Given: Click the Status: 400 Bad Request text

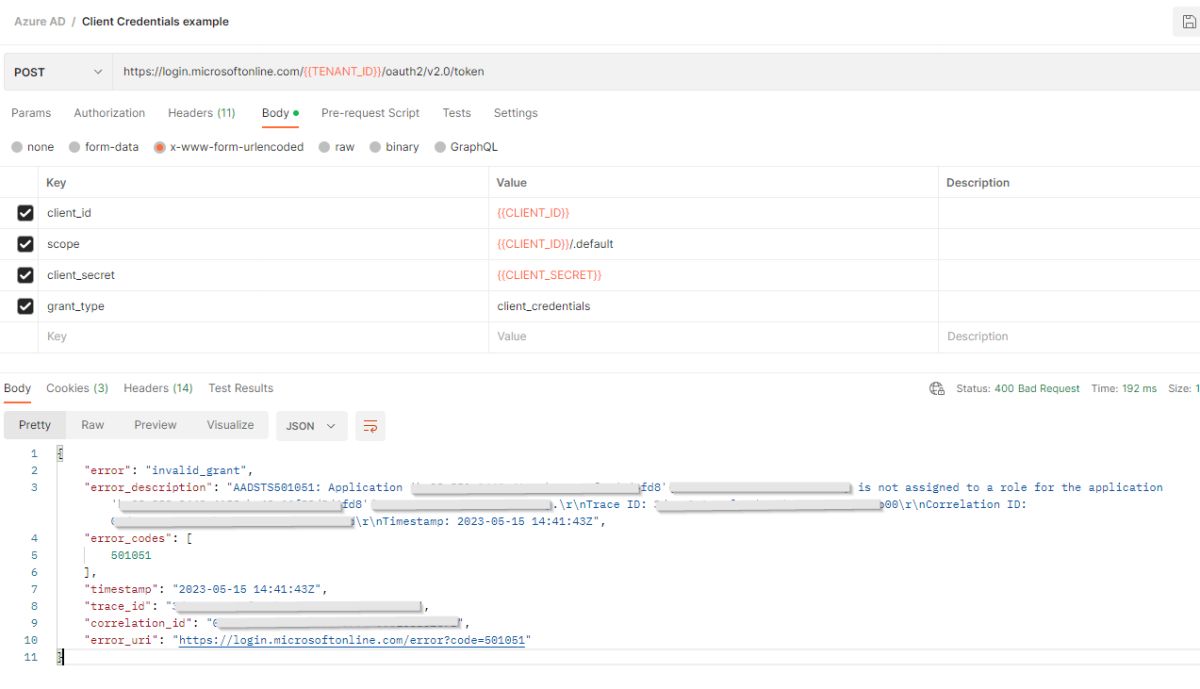Looking at the screenshot, I should tap(1018, 389).
